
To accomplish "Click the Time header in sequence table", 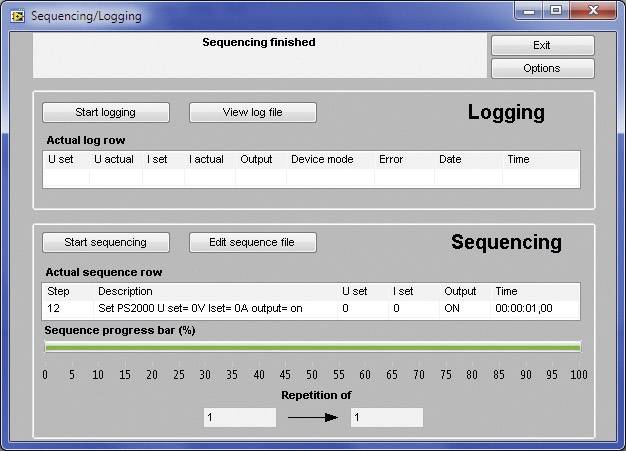I will [x=506, y=291].
